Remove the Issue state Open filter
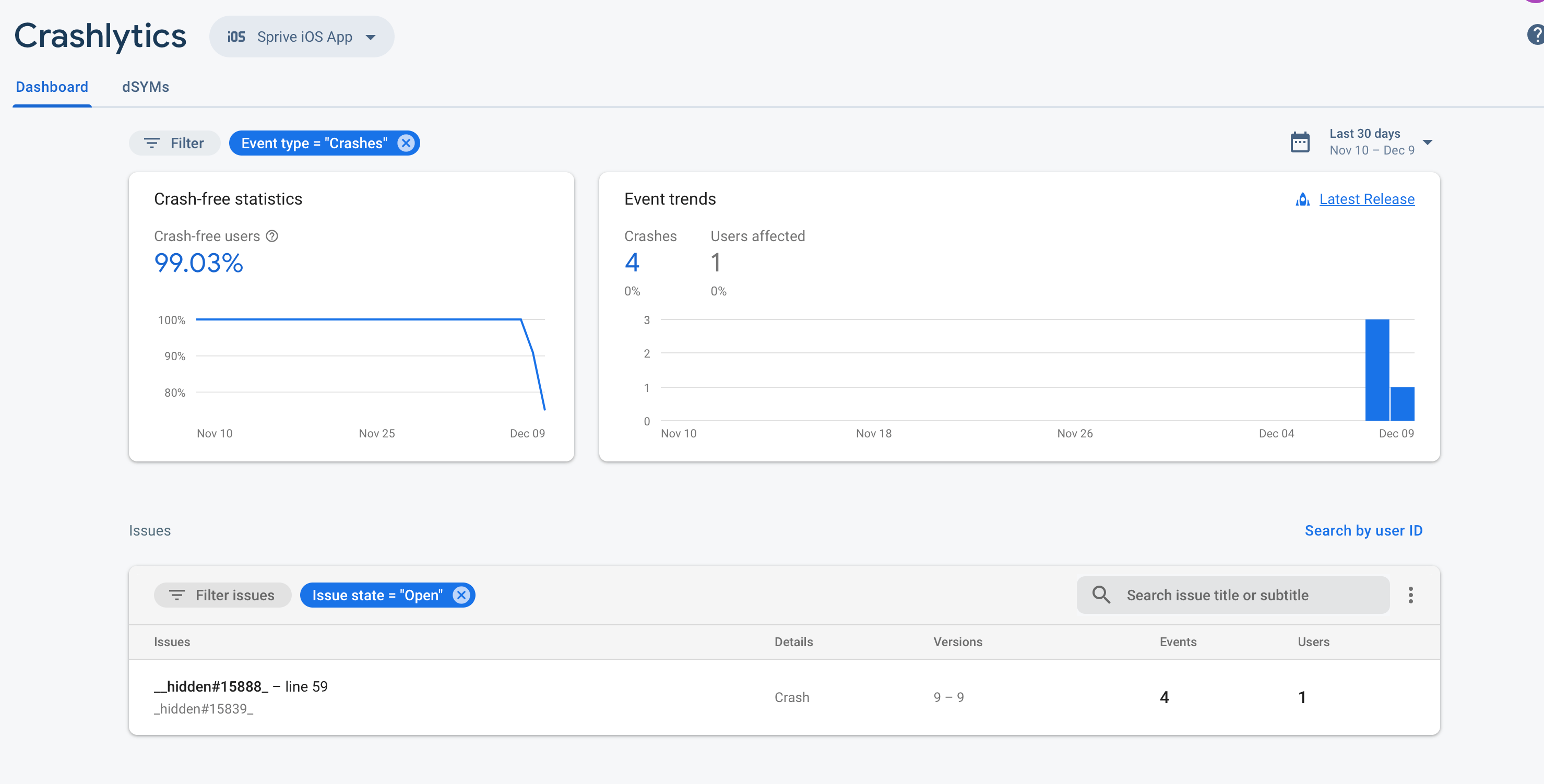1544x784 pixels. (461, 595)
